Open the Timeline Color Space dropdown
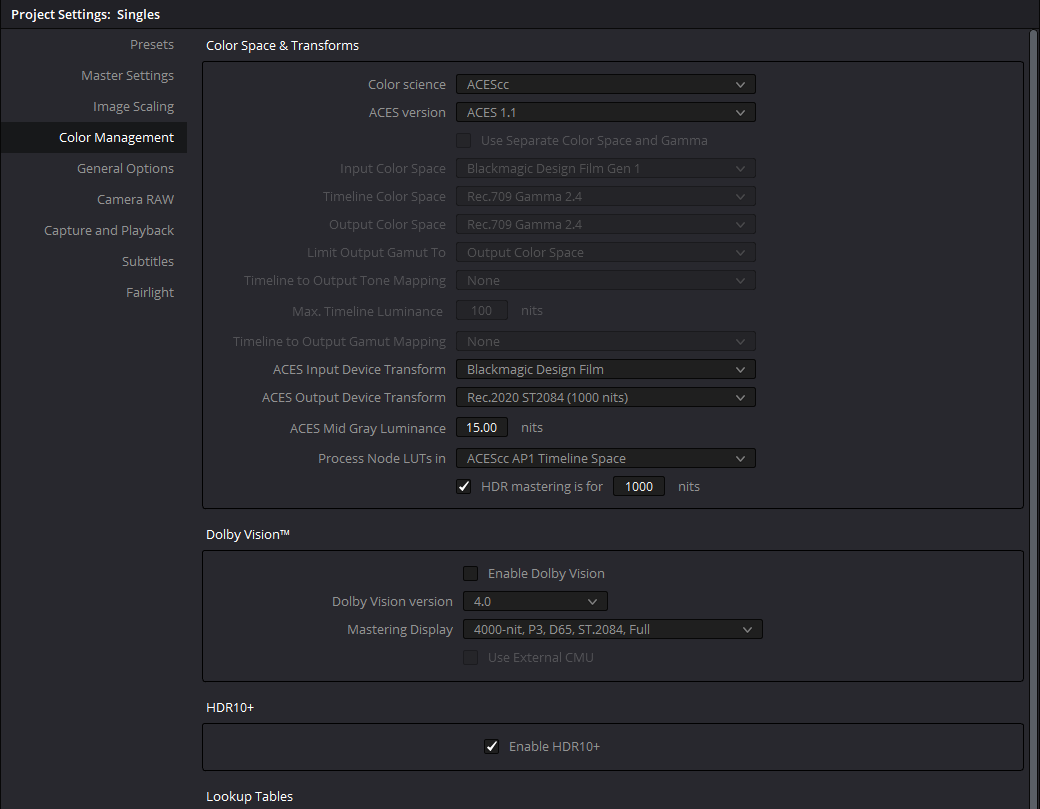This screenshot has width=1040, height=809. pos(606,196)
